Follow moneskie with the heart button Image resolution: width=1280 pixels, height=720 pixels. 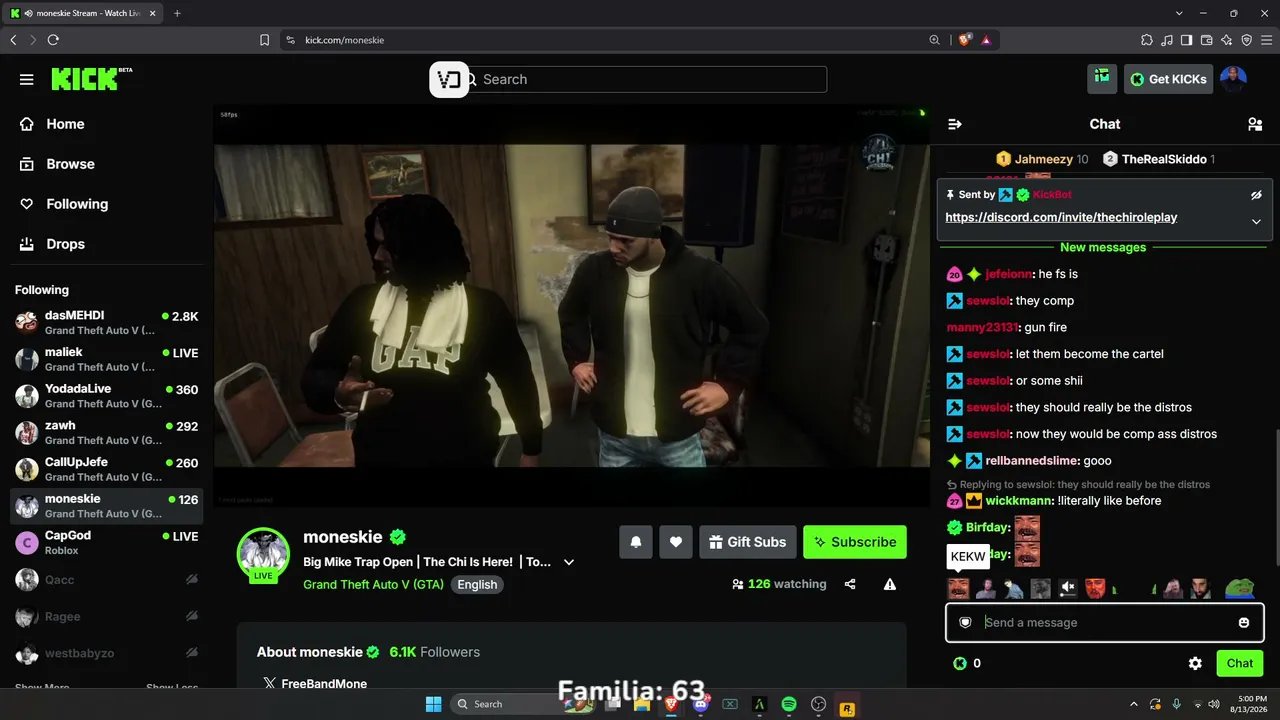[676, 542]
